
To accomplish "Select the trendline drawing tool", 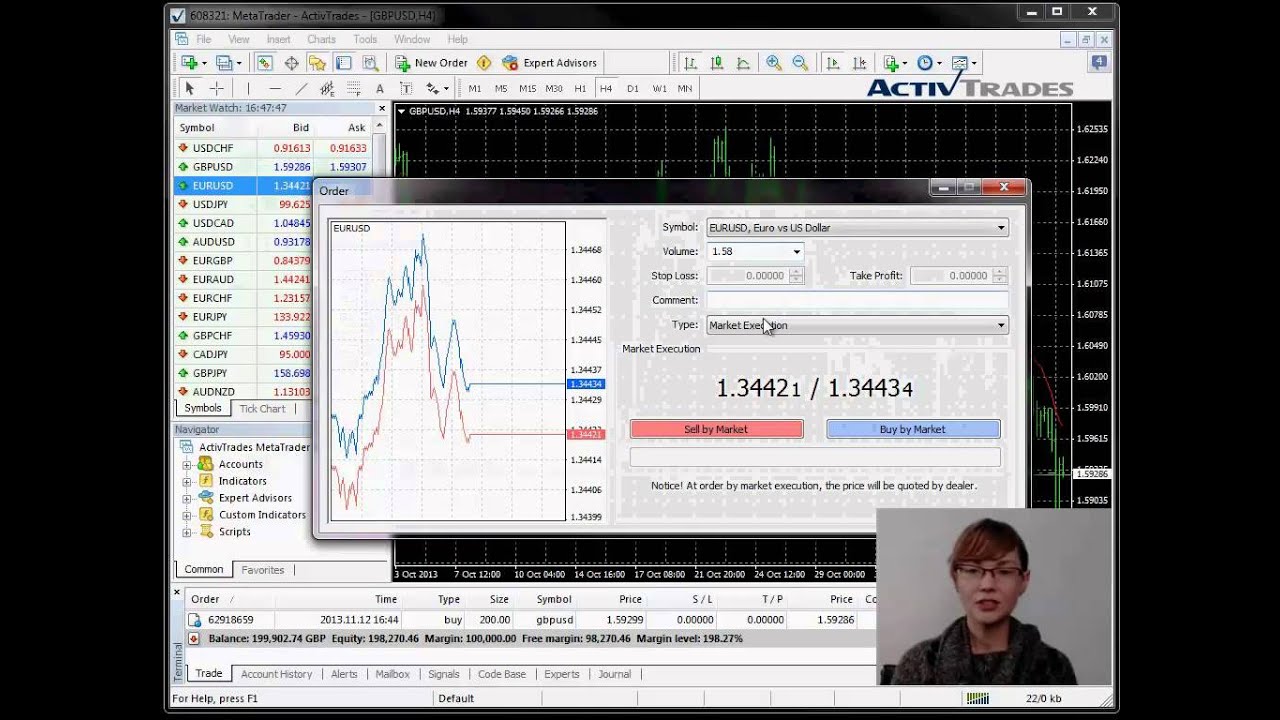I will 301,89.
